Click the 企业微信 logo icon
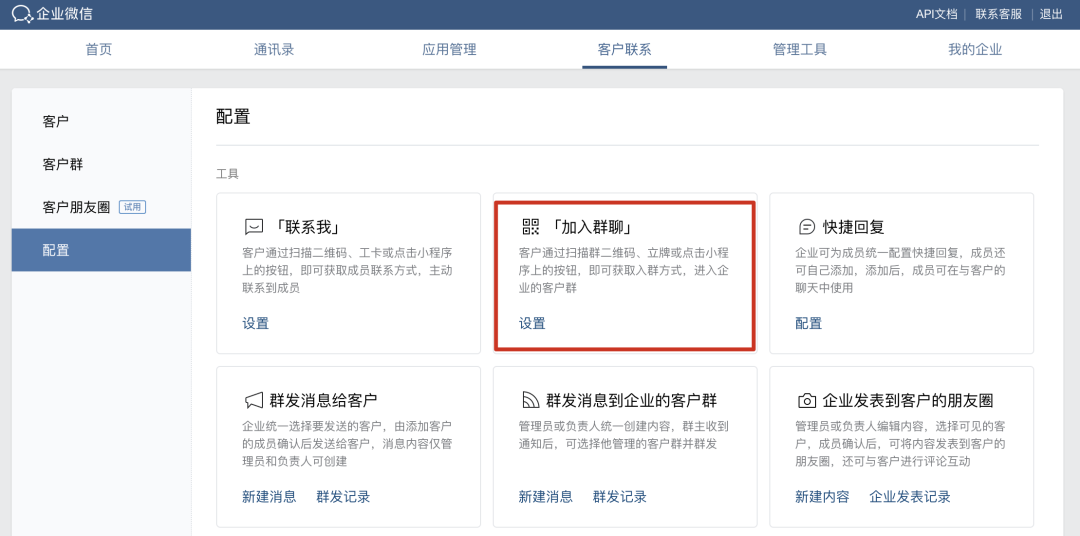This screenshot has height=536, width=1080. (22, 14)
